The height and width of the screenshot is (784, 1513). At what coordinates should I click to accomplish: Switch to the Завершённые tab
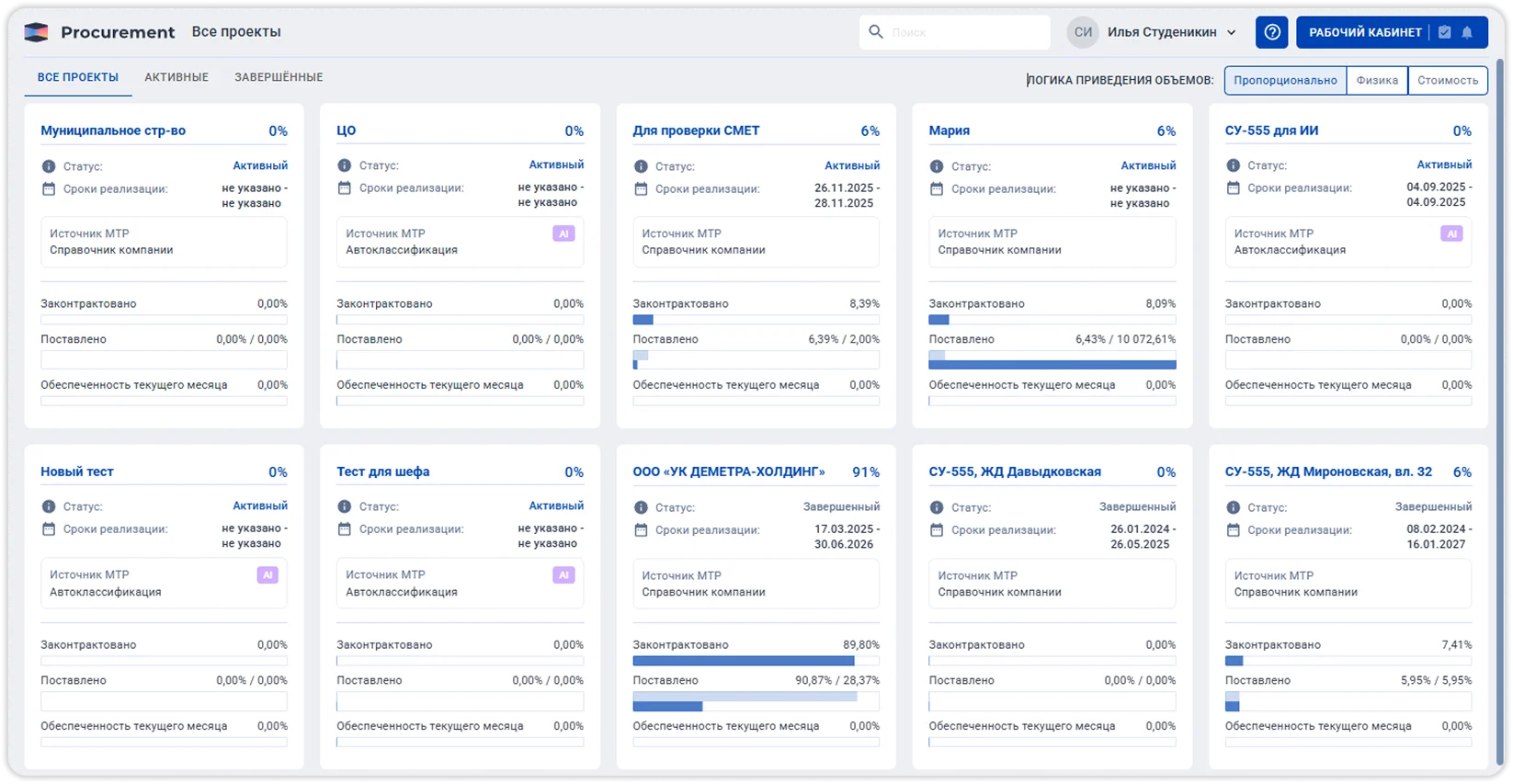(x=279, y=77)
